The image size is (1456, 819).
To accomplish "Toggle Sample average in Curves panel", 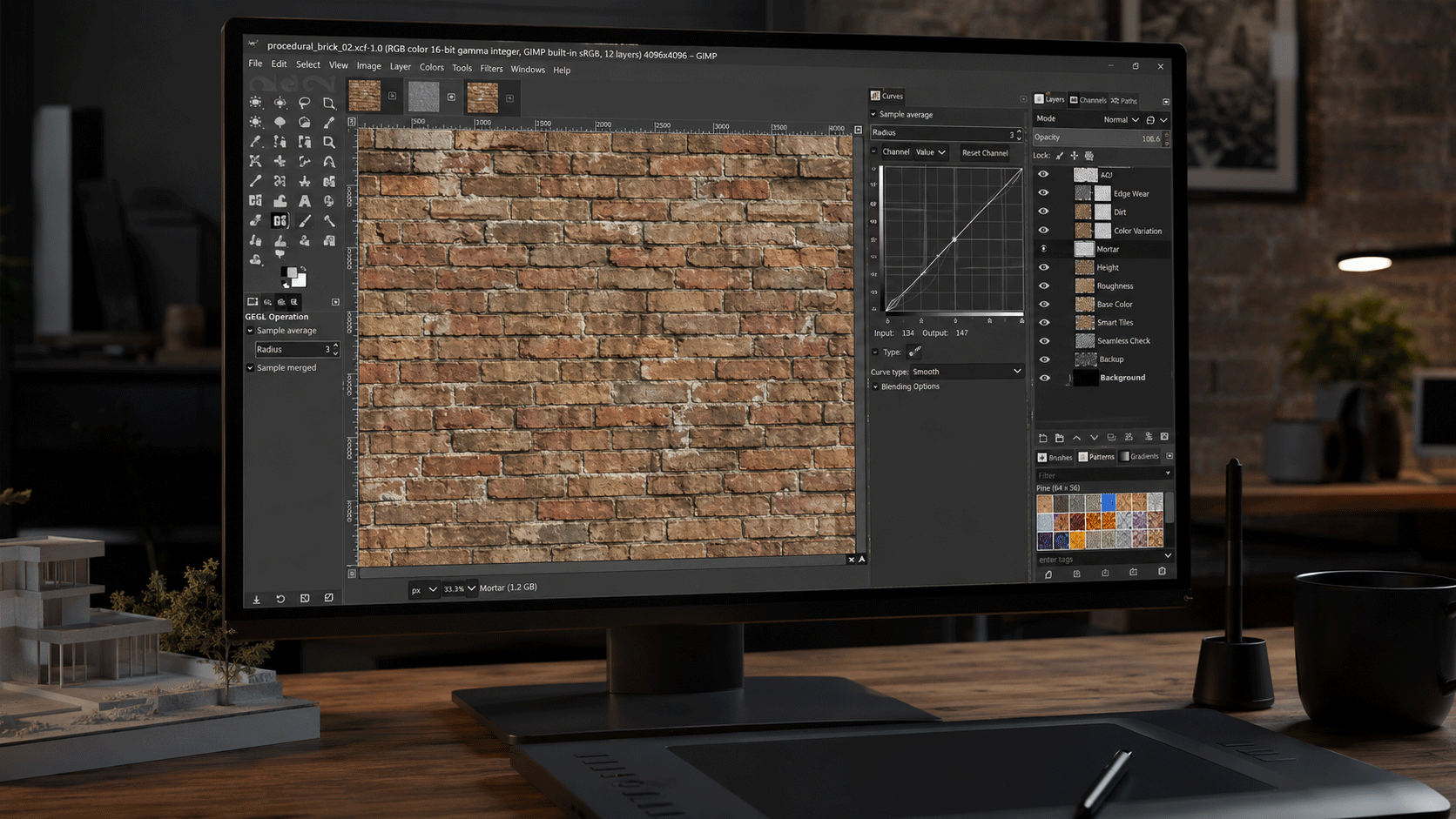I will point(873,114).
